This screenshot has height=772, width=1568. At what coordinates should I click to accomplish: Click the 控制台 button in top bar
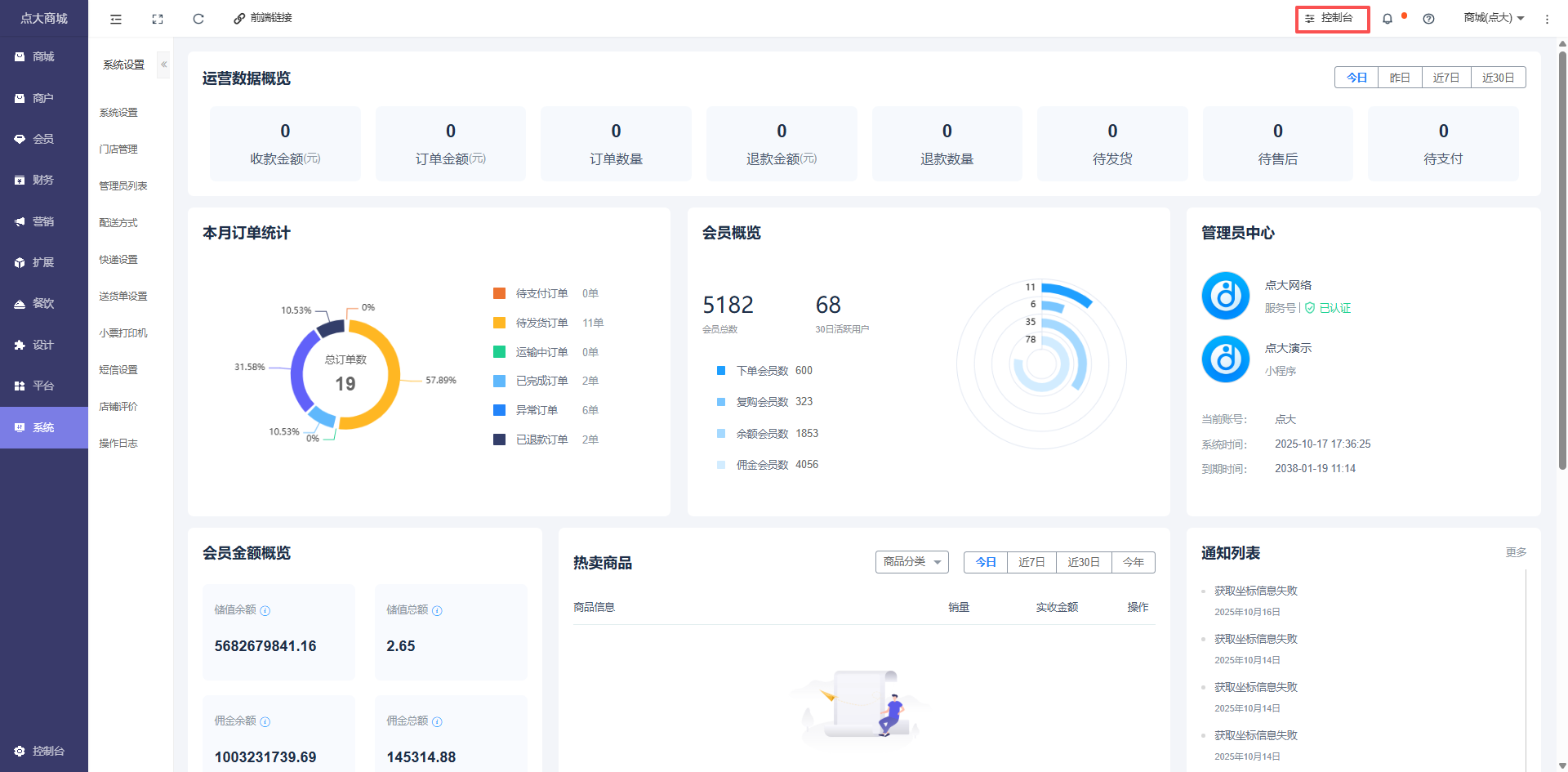point(1332,18)
